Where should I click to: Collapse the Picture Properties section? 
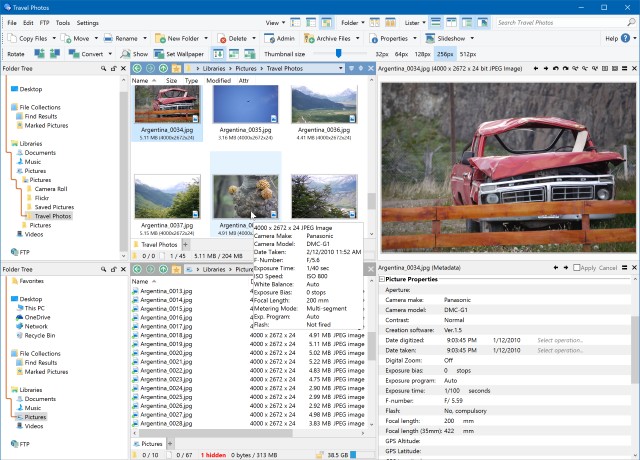click(382, 279)
